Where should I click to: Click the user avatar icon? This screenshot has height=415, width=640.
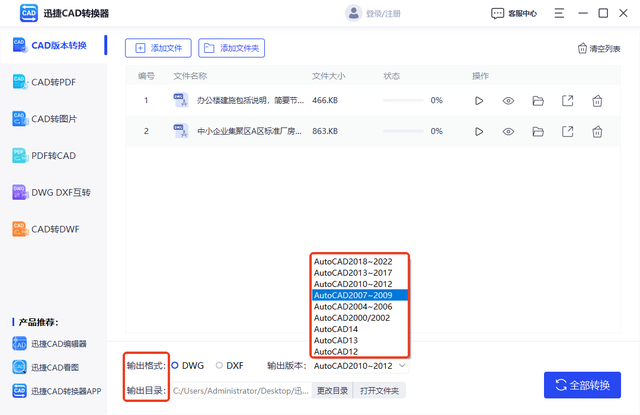pos(353,13)
